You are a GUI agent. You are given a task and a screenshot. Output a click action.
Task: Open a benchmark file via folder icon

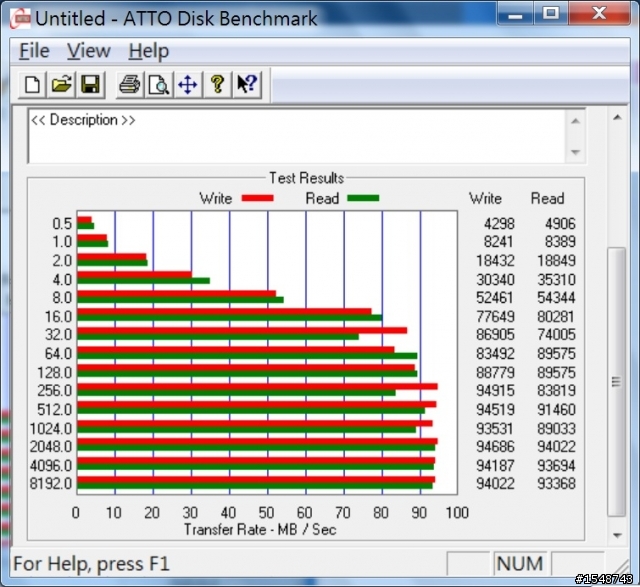point(61,84)
